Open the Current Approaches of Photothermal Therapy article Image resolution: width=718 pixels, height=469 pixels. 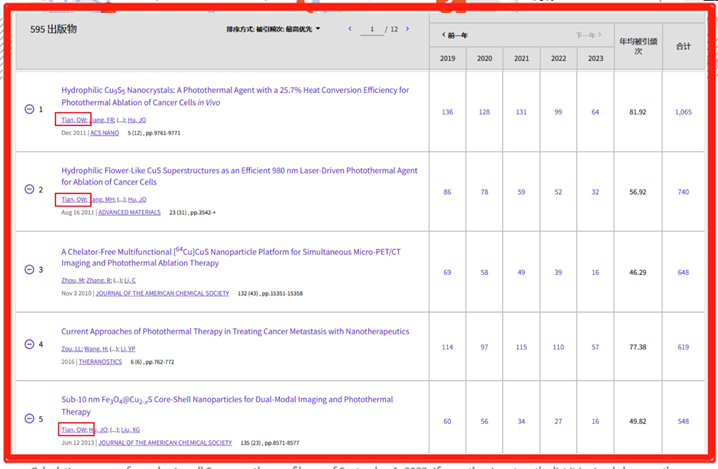click(x=235, y=331)
